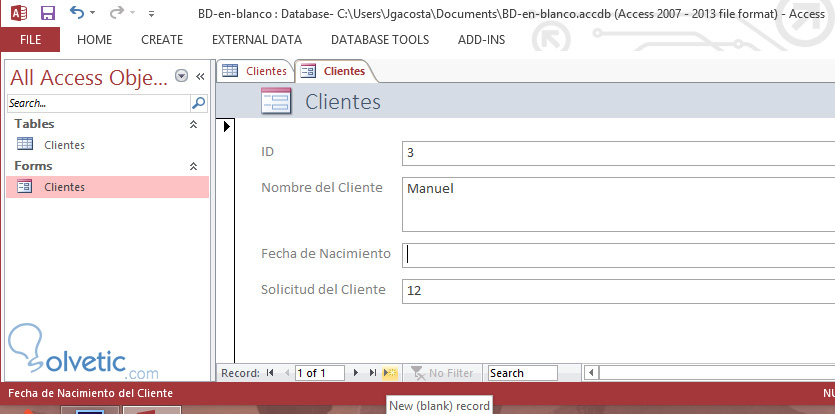Click the Undo arrow in the title bar
This screenshot has width=835, height=414.
pos(77,12)
